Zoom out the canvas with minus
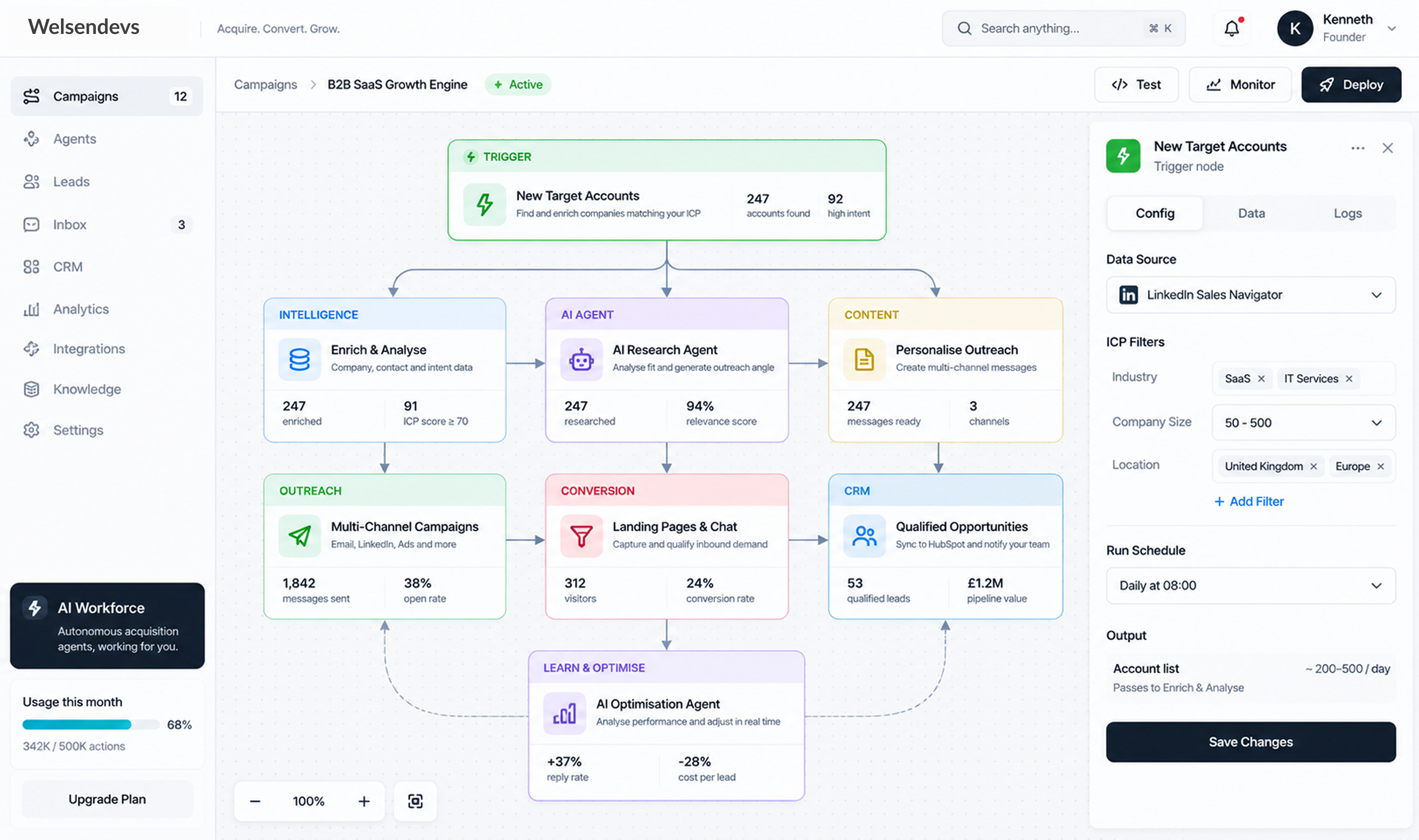Image resolution: width=1419 pixels, height=840 pixels. [255, 801]
